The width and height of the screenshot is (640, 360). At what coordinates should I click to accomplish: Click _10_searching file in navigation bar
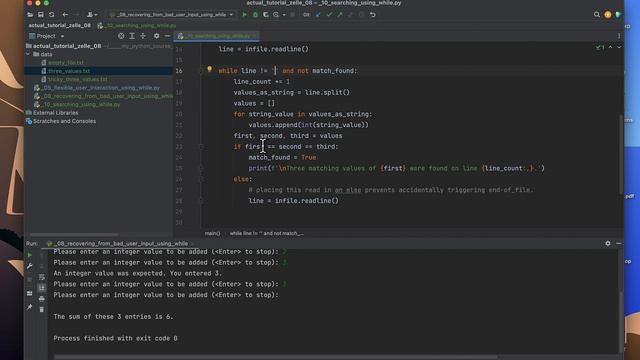click(x=137, y=25)
